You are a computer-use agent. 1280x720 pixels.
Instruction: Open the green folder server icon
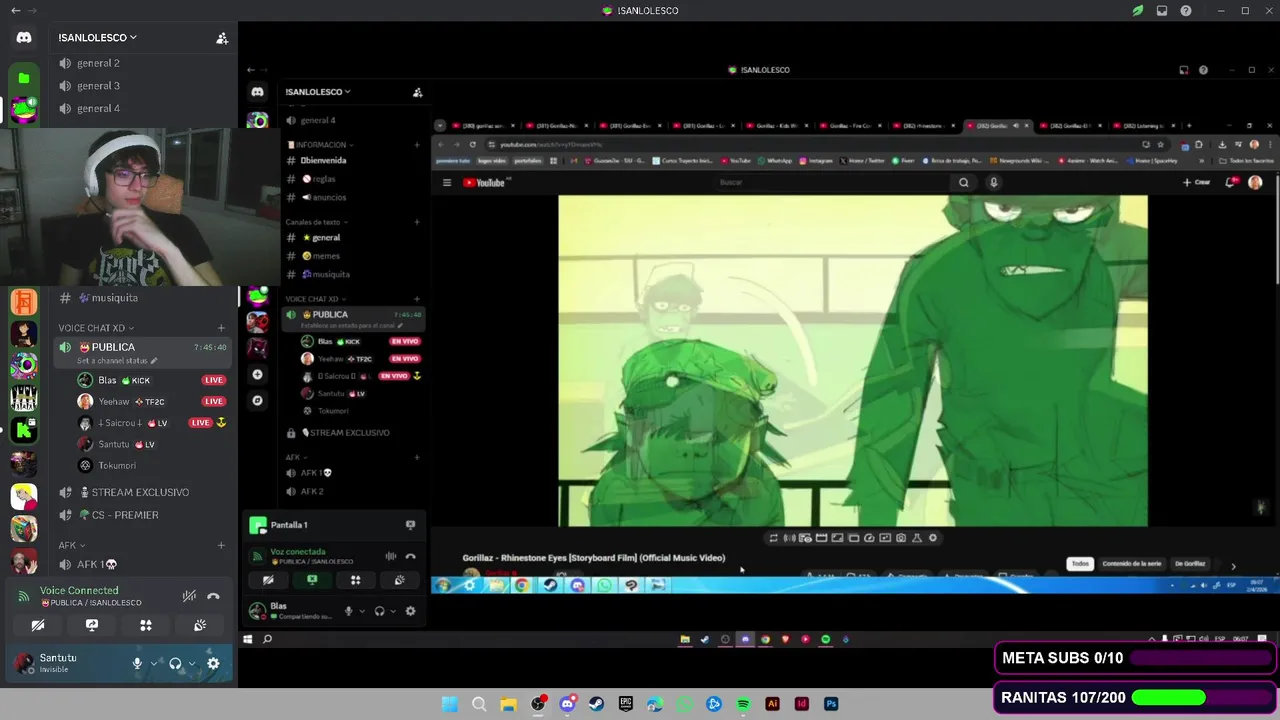(24, 78)
